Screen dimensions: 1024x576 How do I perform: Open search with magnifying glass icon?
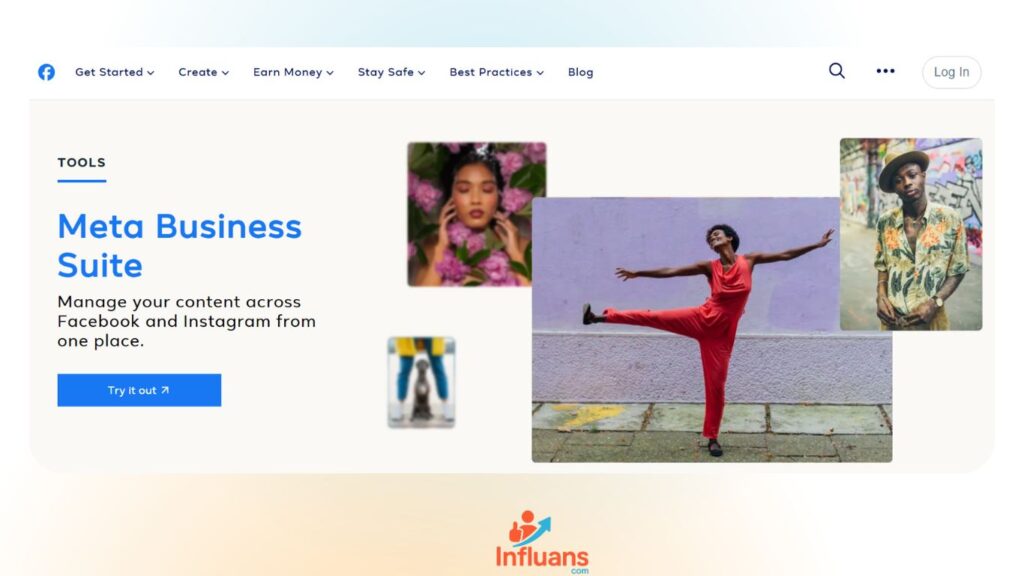tap(837, 71)
